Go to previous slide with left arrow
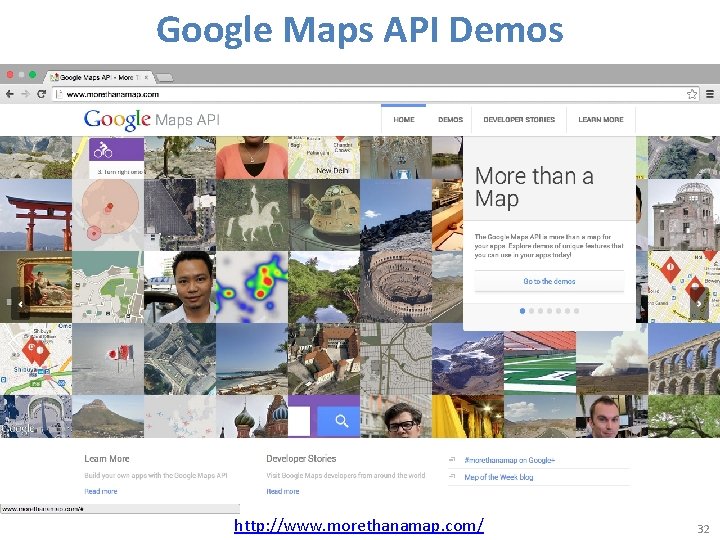The height and width of the screenshot is (540, 720). [20, 304]
